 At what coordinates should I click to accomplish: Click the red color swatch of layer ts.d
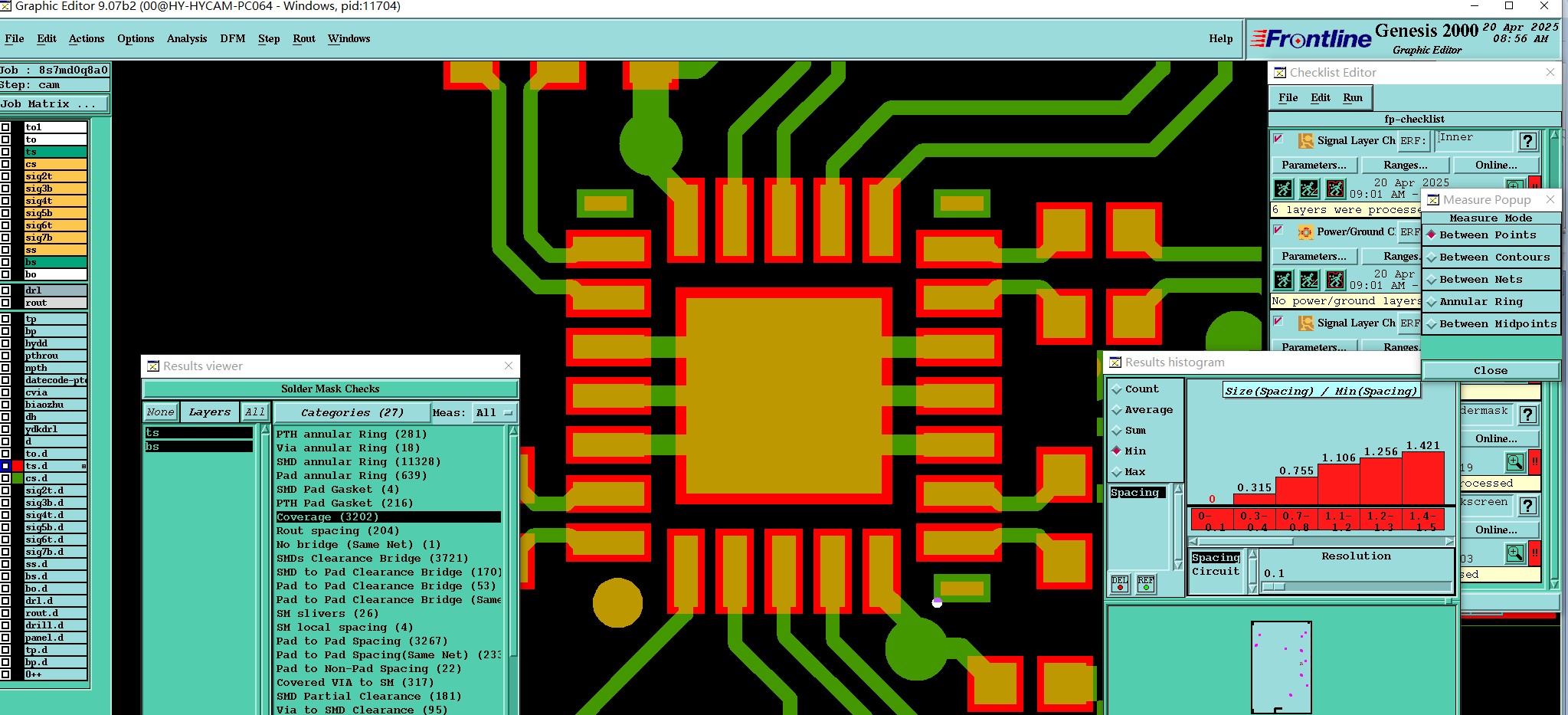click(18, 466)
